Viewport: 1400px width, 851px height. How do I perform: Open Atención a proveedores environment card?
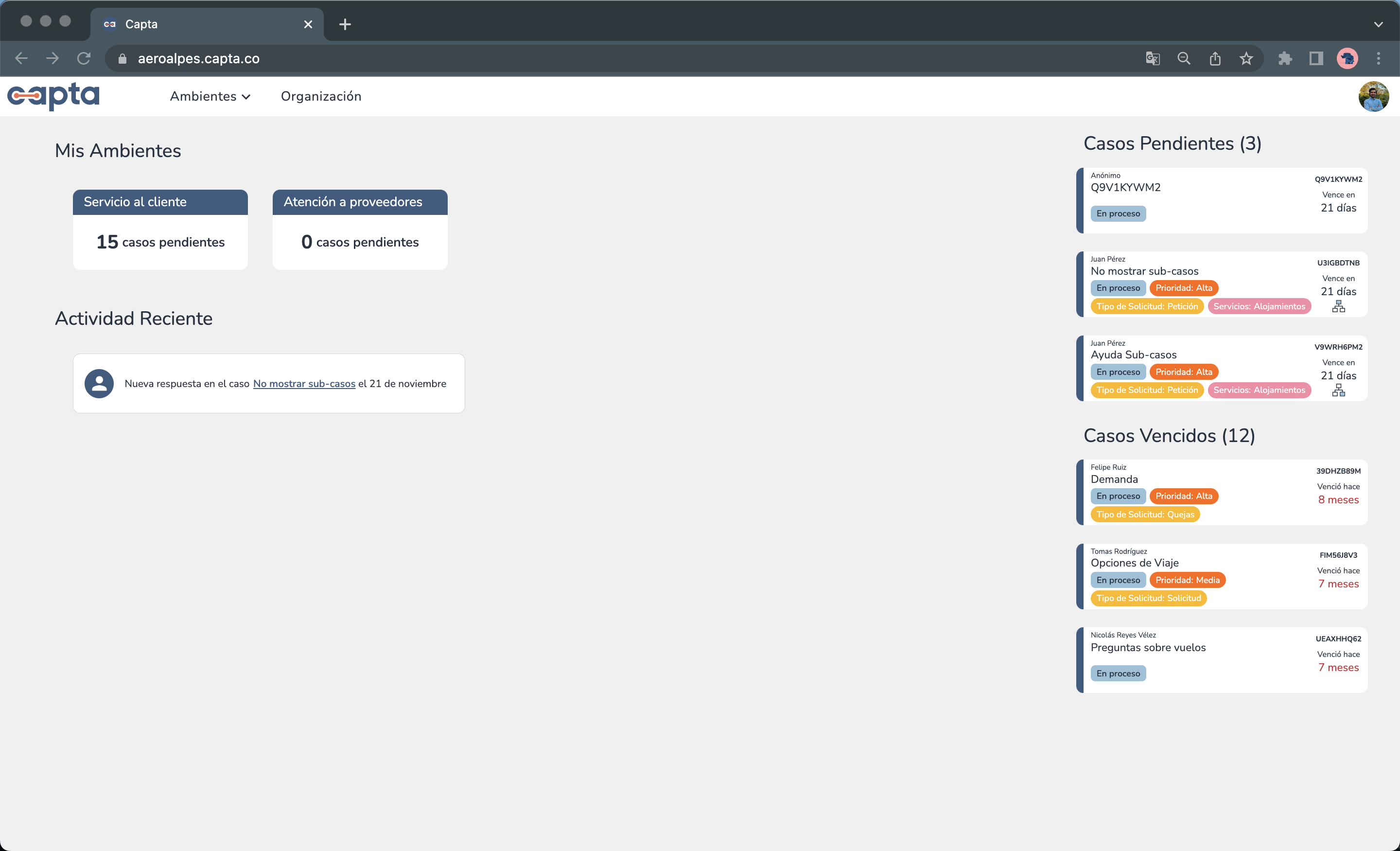click(x=360, y=229)
